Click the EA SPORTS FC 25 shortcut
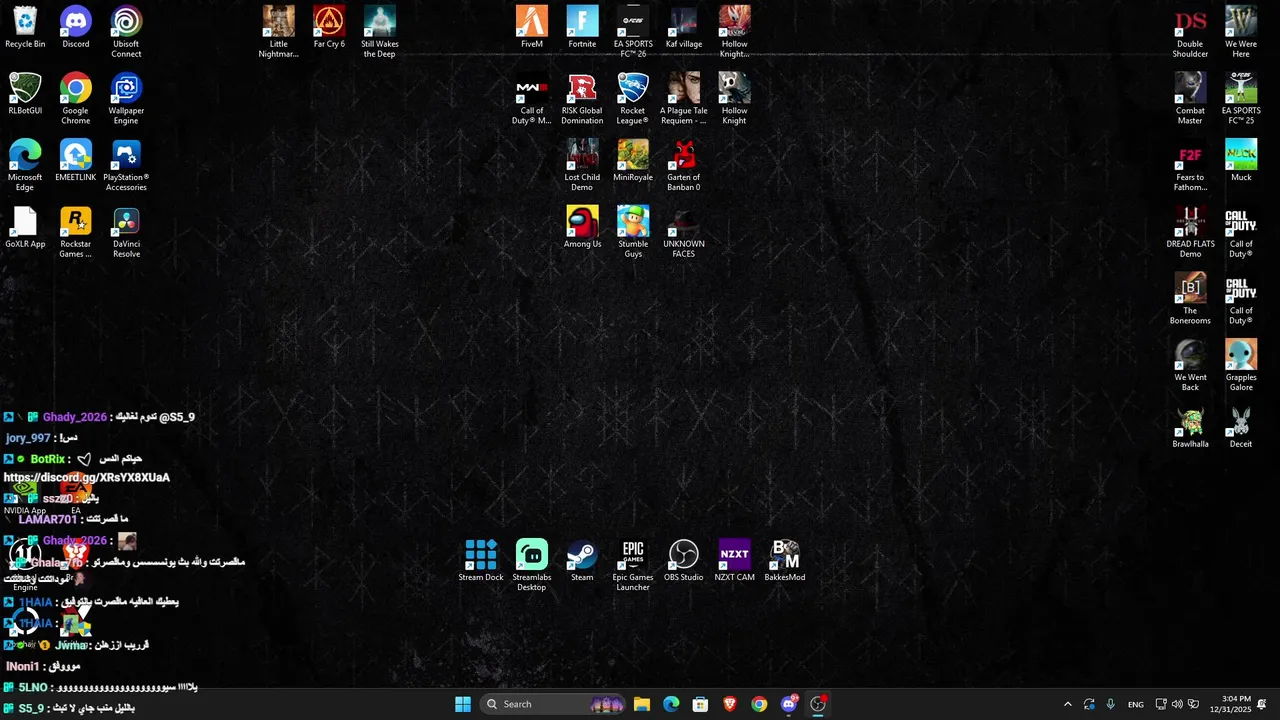The height and width of the screenshot is (720, 1280). click(x=1241, y=98)
